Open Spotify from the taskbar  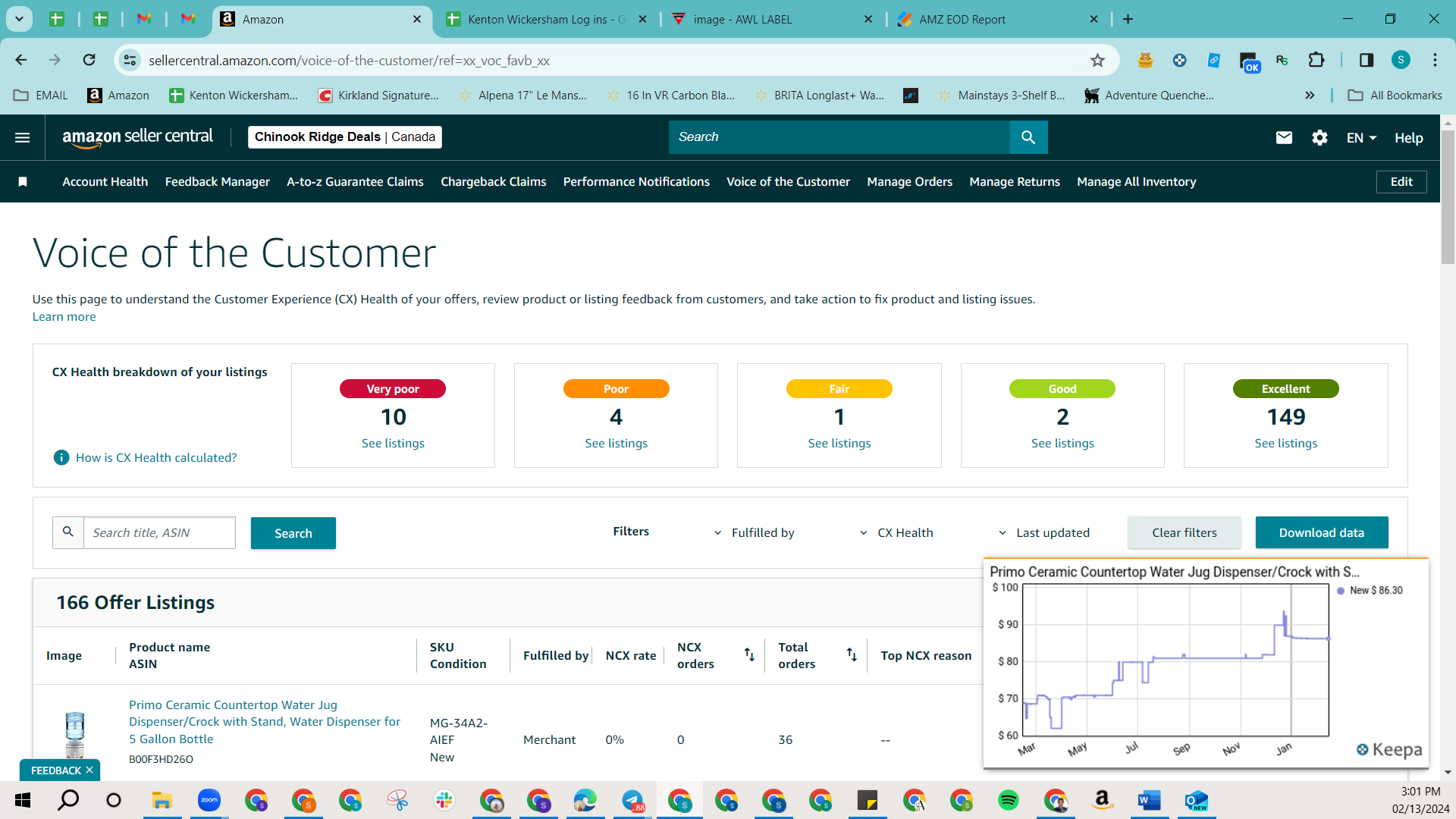(x=1009, y=800)
